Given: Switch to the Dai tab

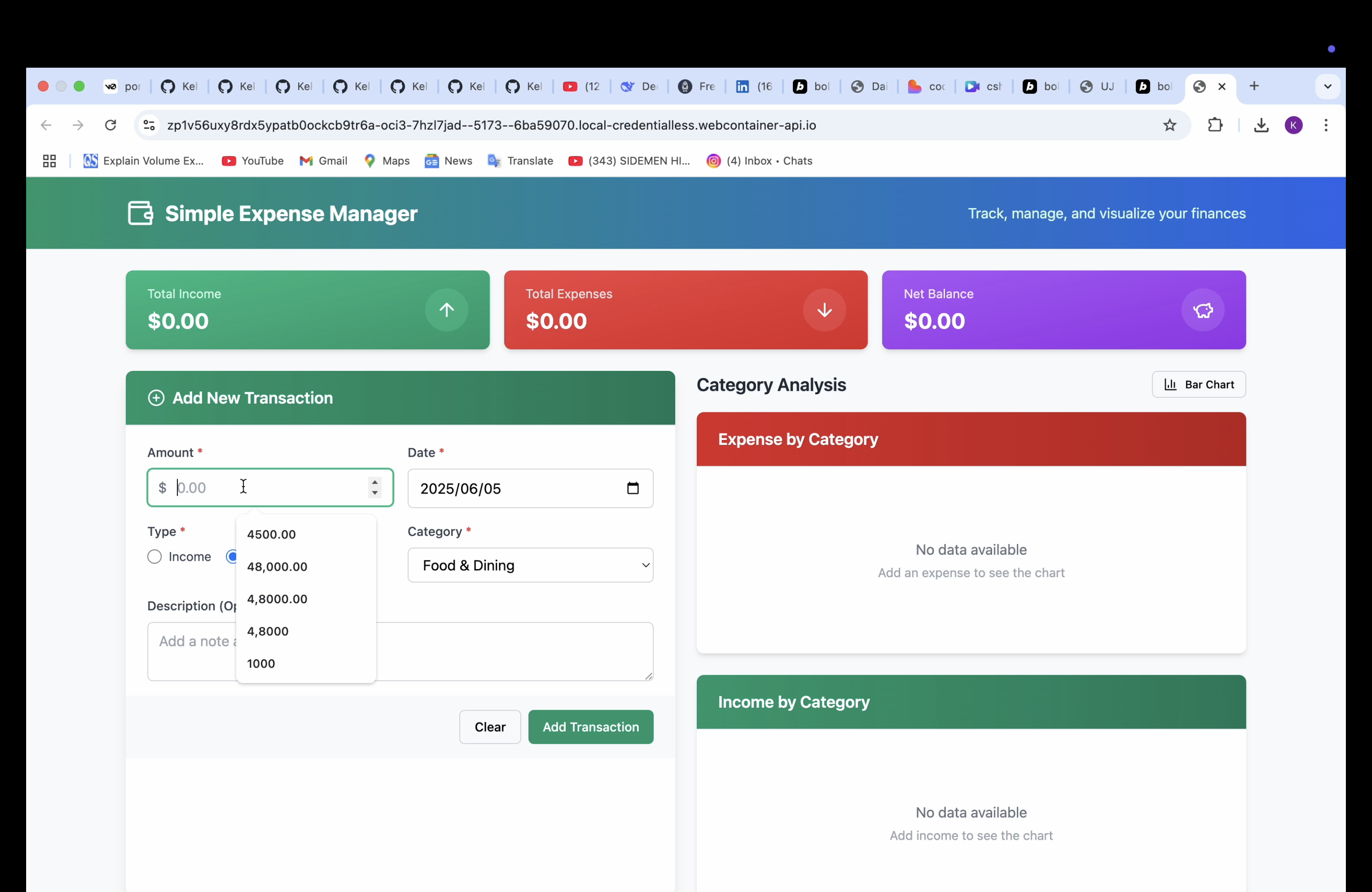Looking at the screenshot, I should (x=869, y=86).
